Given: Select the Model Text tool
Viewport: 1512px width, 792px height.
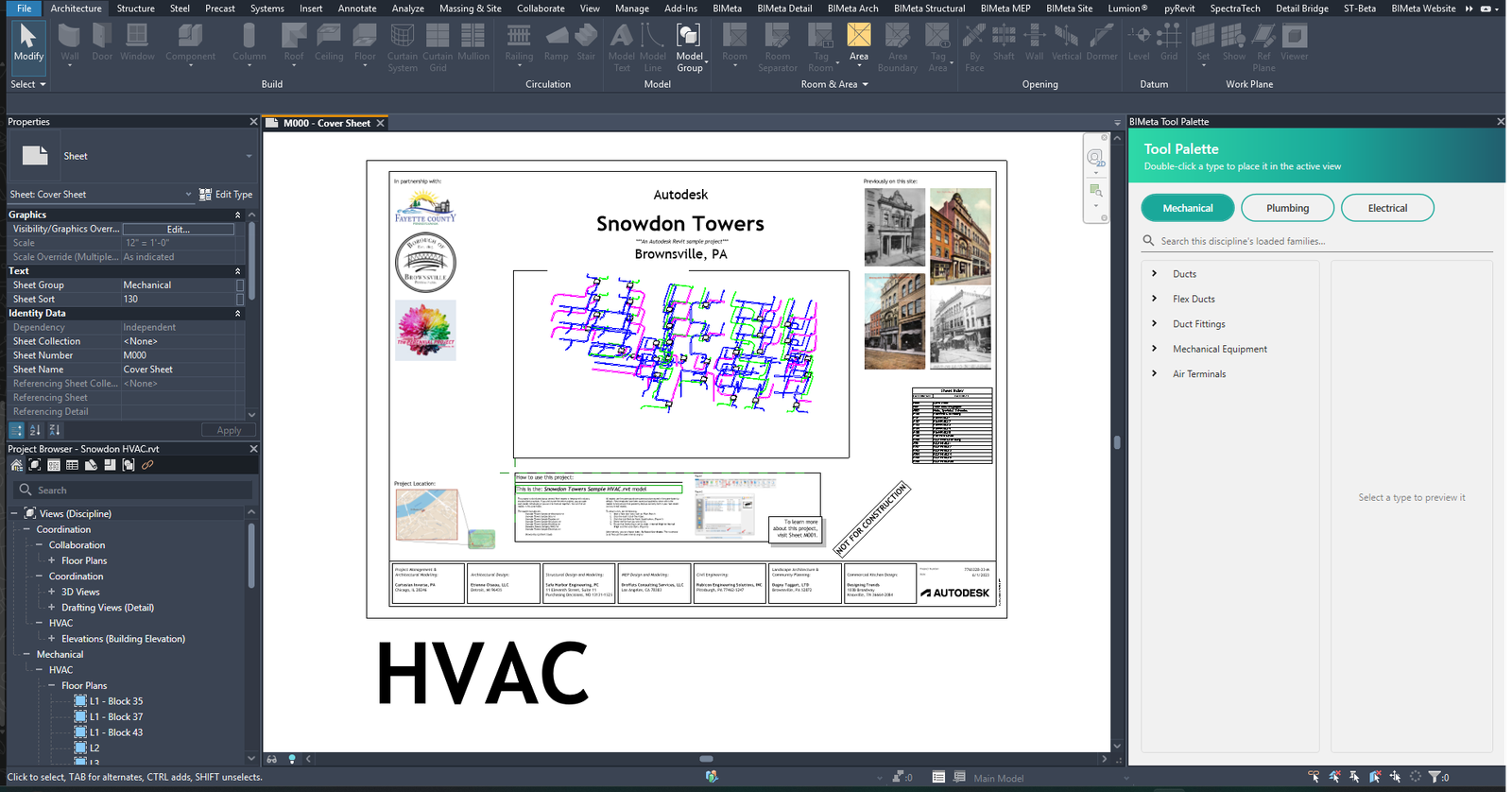Looking at the screenshot, I should pos(622,47).
